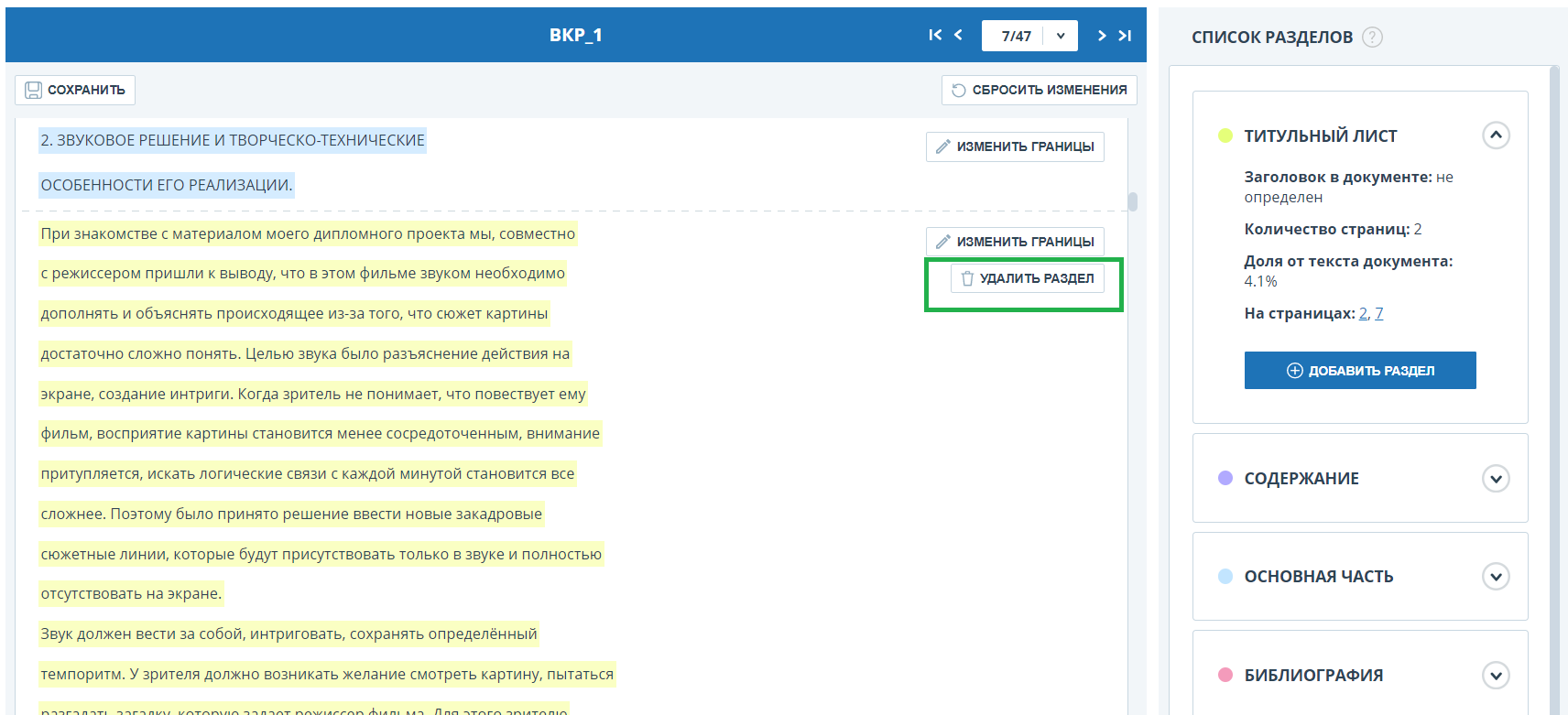Reset changes with Сбросить изменения
The height and width of the screenshot is (715, 1568).
(1039, 90)
